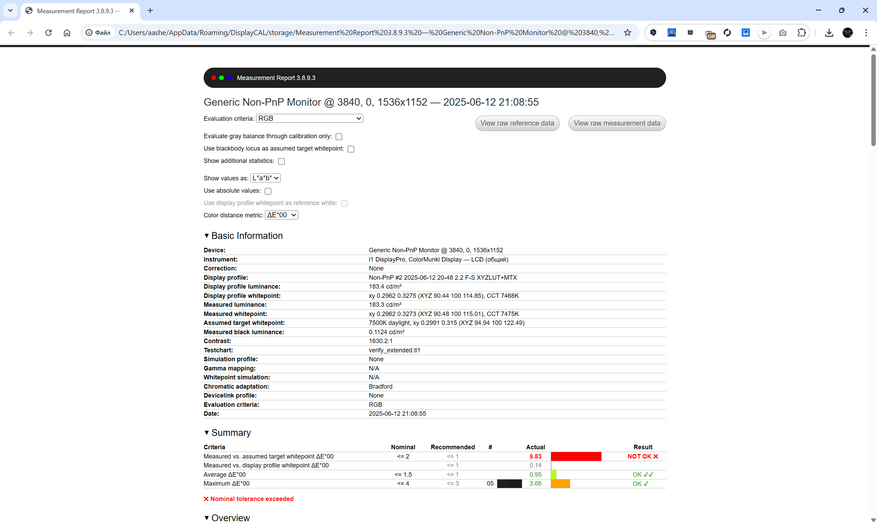Click the black patch swatch in Maximum row
This screenshot has width=877, height=523.
[x=509, y=483]
